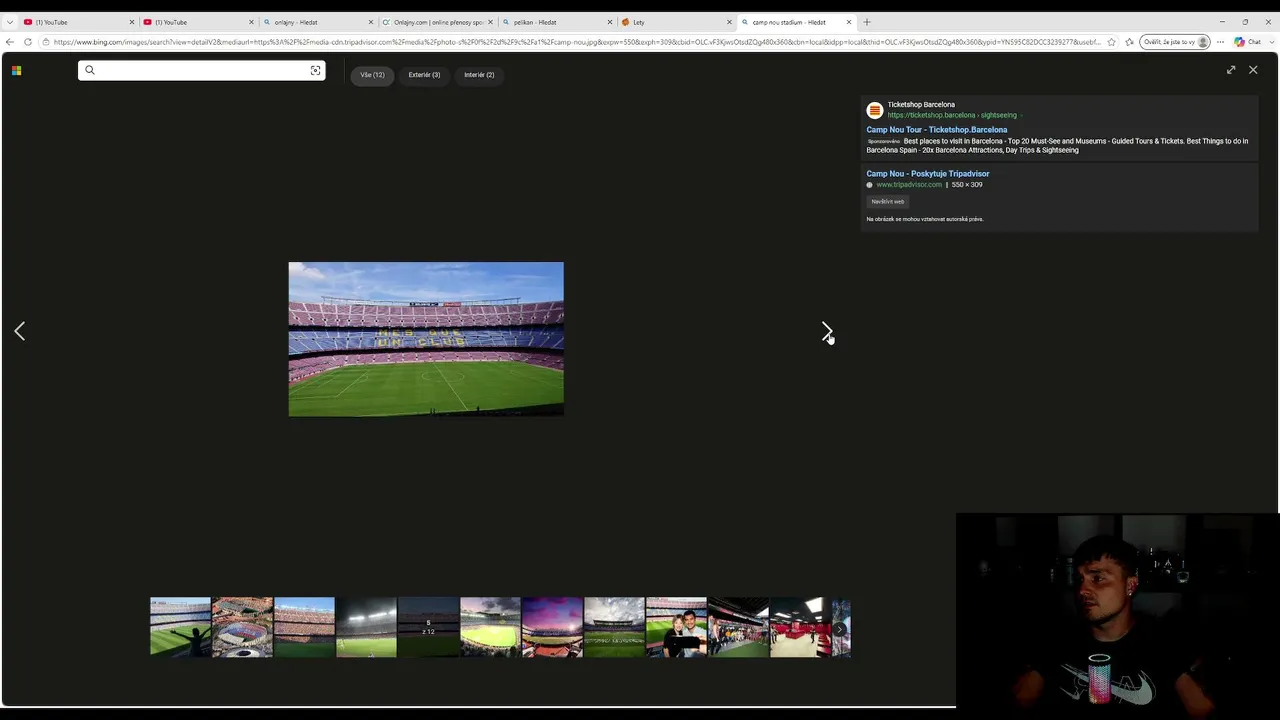Click the Ticketshop Barcelona advertiser name
Viewport: 1280px width, 720px height.
click(921, 104)
